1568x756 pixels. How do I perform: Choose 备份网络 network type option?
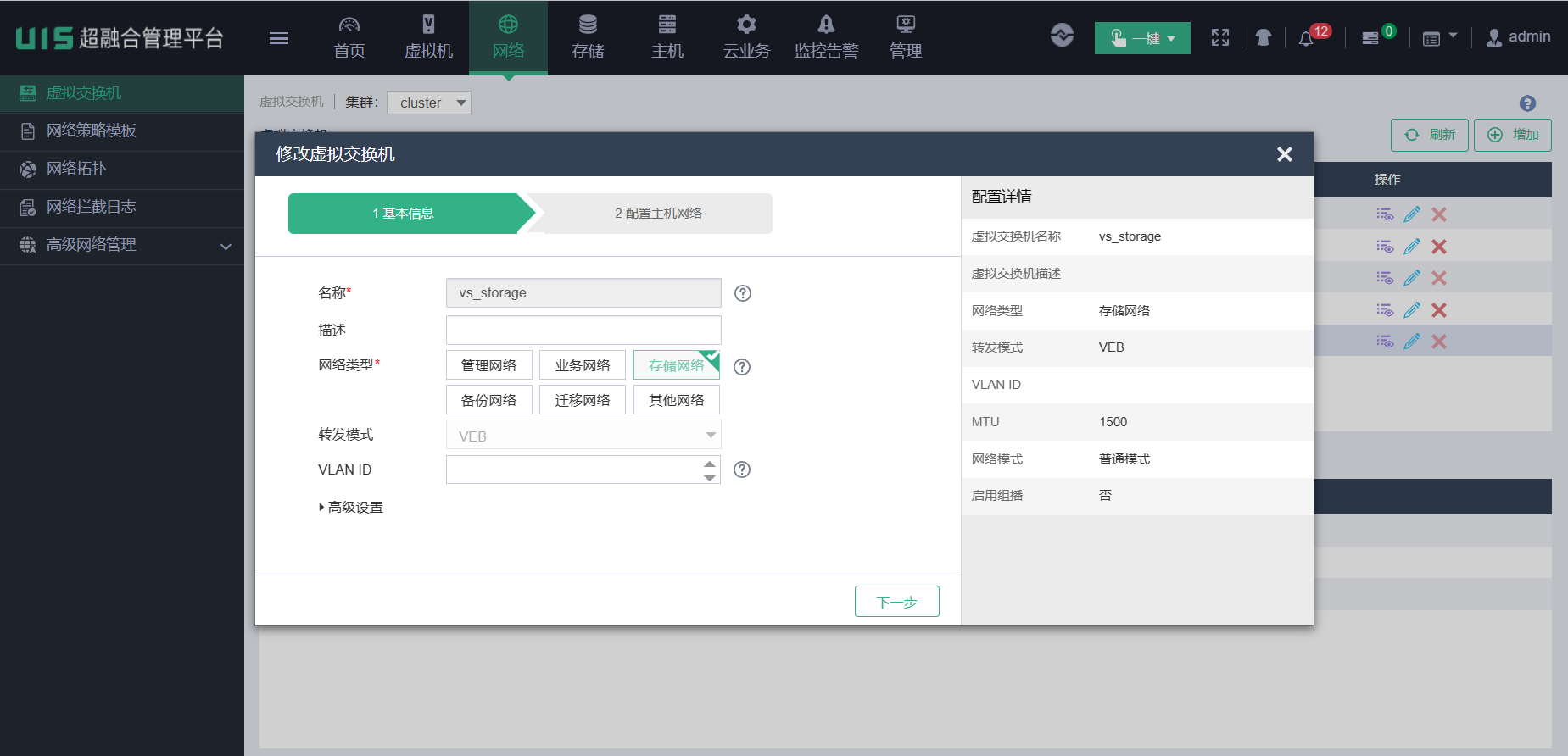[x=488, y=400]
